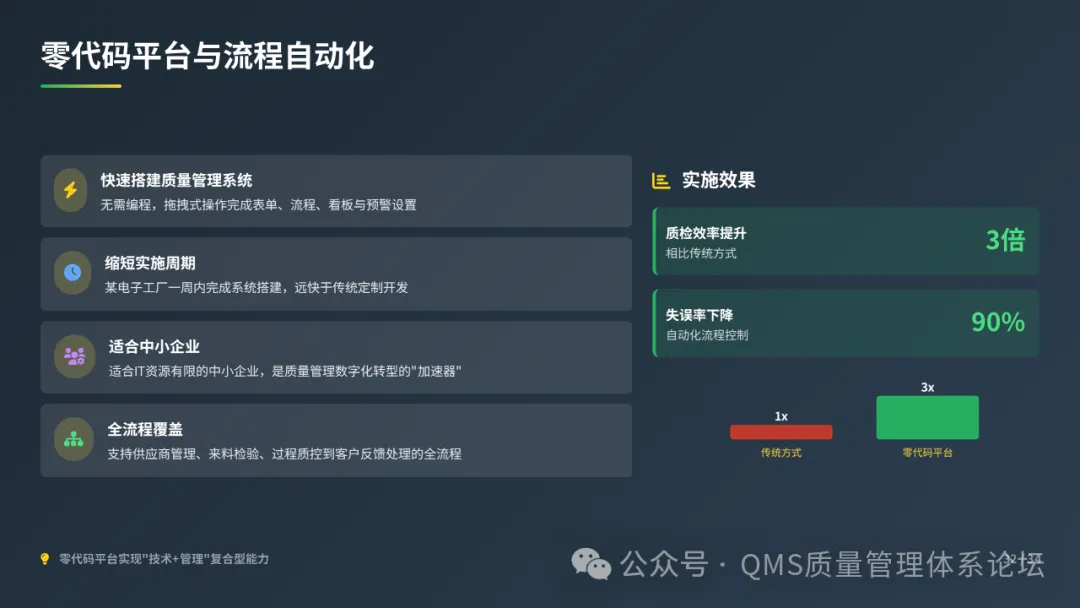
Task: Click the 传统方式 chart label
Action: [781, 452]
